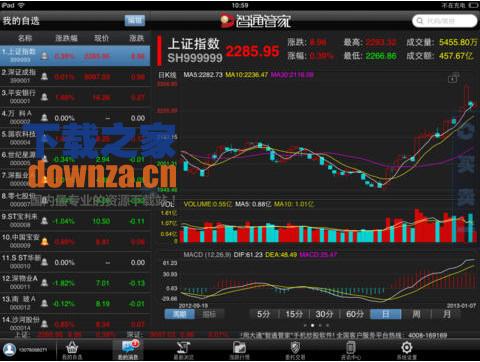Switch chart to 15分 period

coord(294,314)
